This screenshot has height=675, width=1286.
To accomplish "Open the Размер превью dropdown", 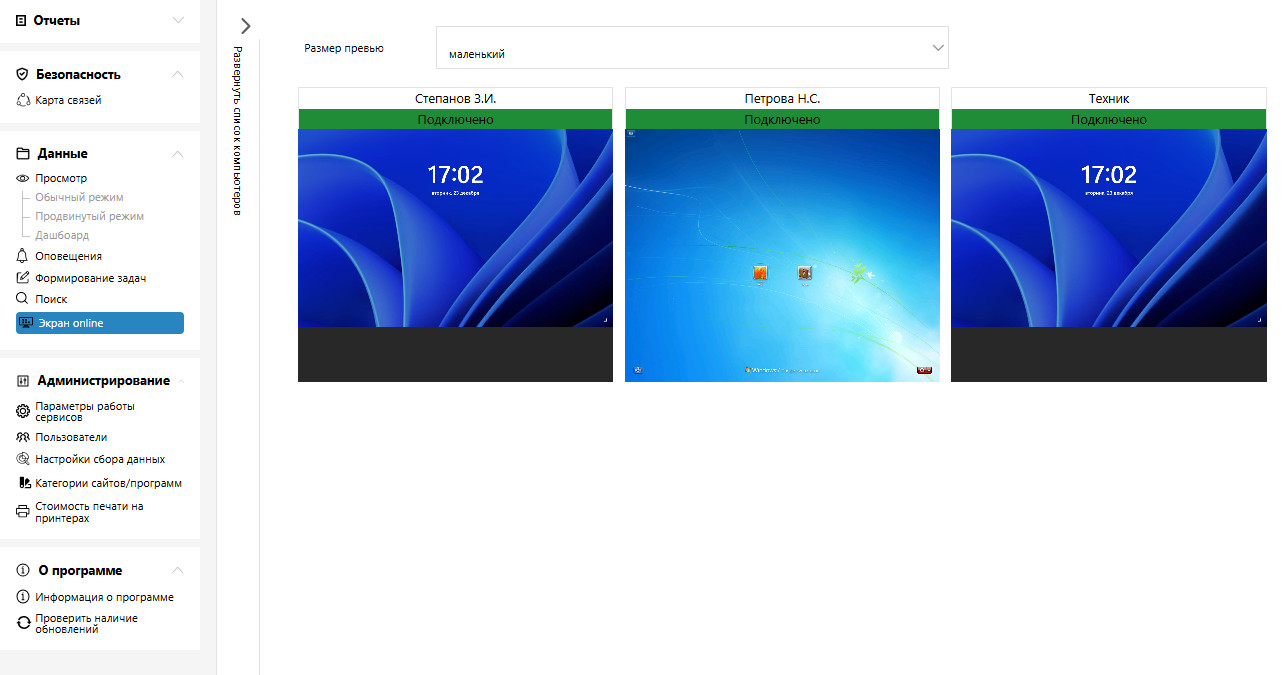I will point(691,48).
